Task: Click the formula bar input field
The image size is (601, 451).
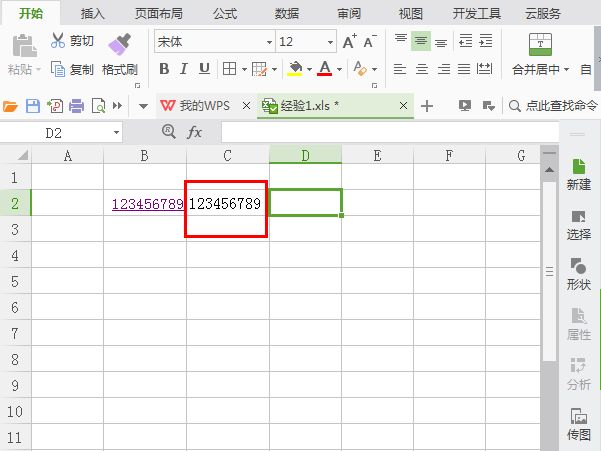Action: [390, 133]
